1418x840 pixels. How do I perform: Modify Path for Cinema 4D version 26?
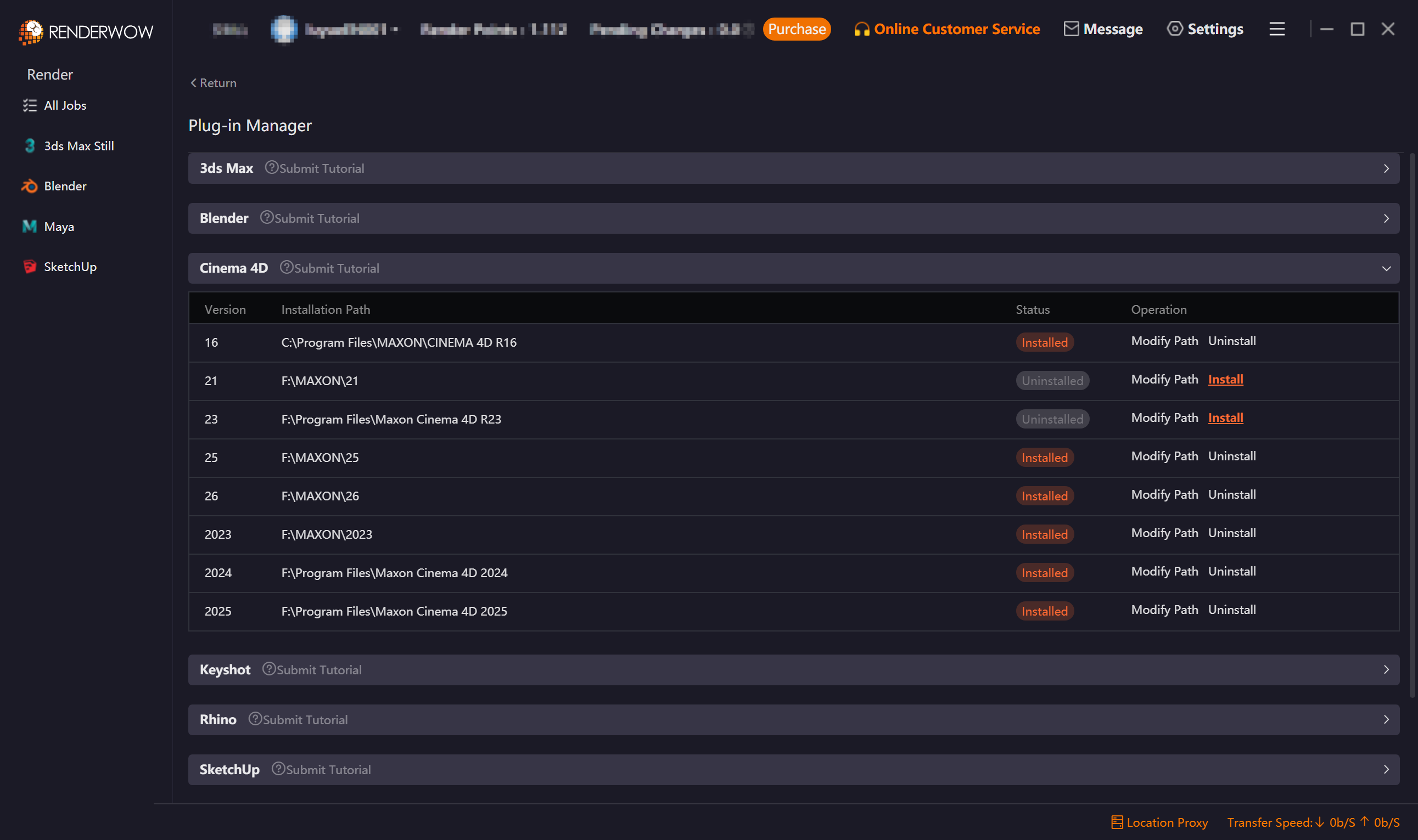click(x=1164, y=495)
